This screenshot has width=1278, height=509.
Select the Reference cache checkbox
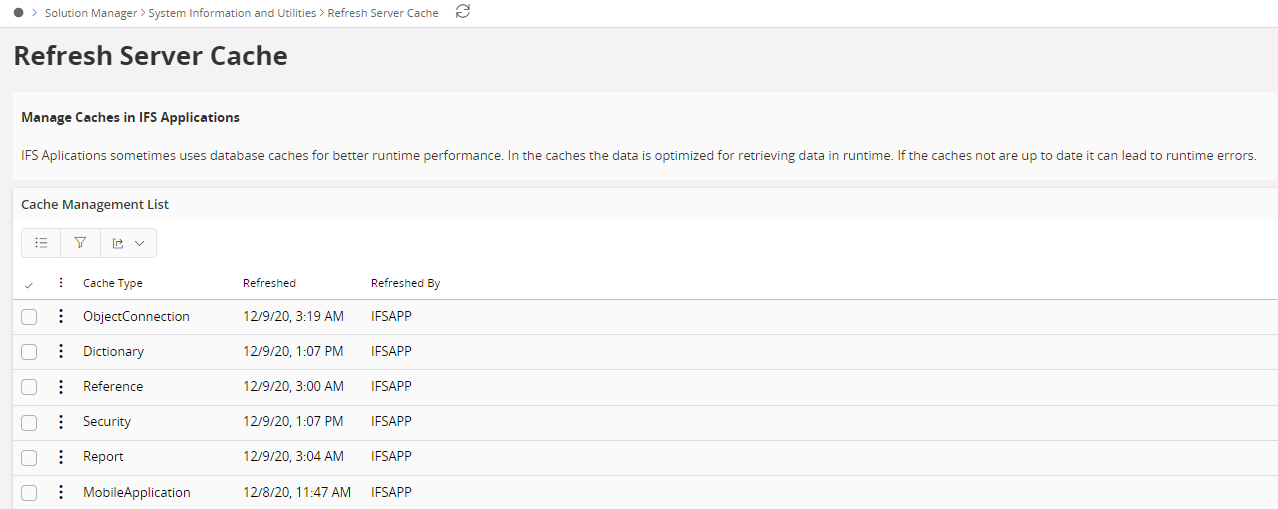[29, 387]
